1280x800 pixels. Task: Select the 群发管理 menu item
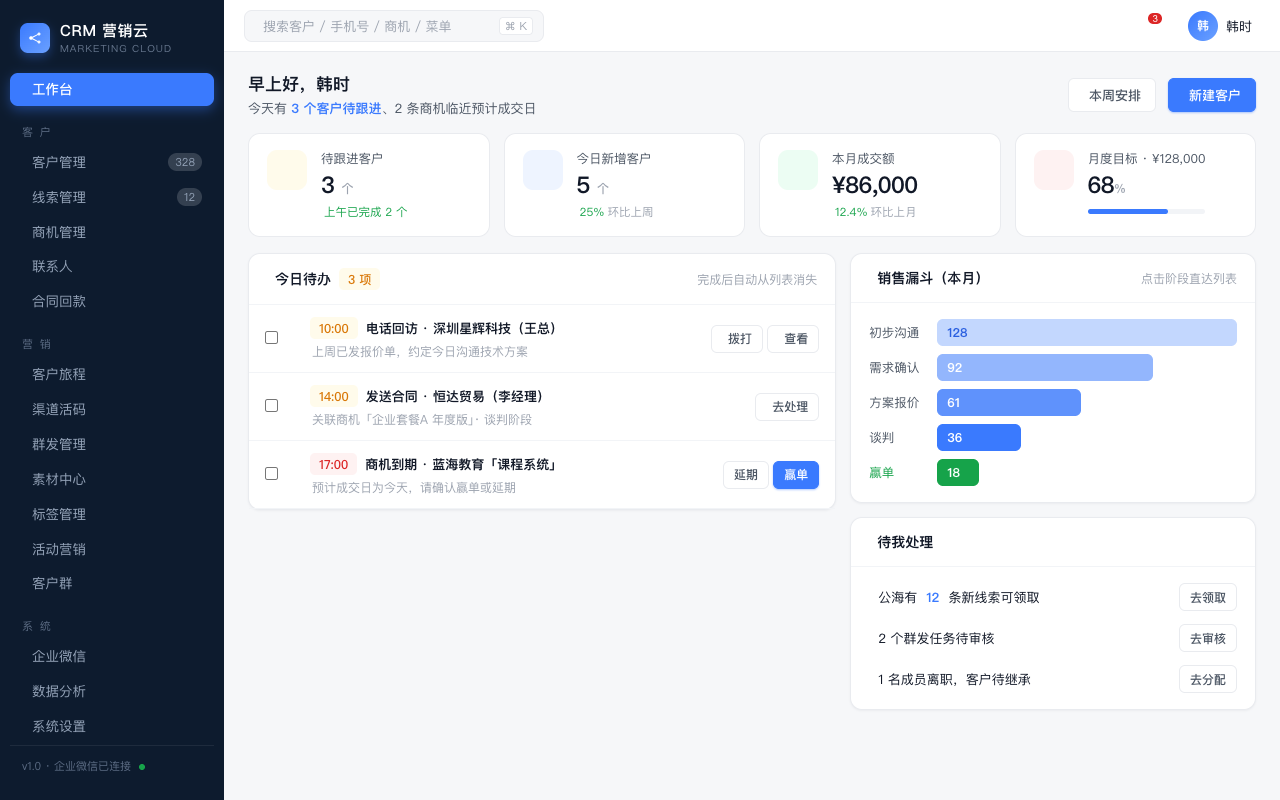tap(112, 444)
